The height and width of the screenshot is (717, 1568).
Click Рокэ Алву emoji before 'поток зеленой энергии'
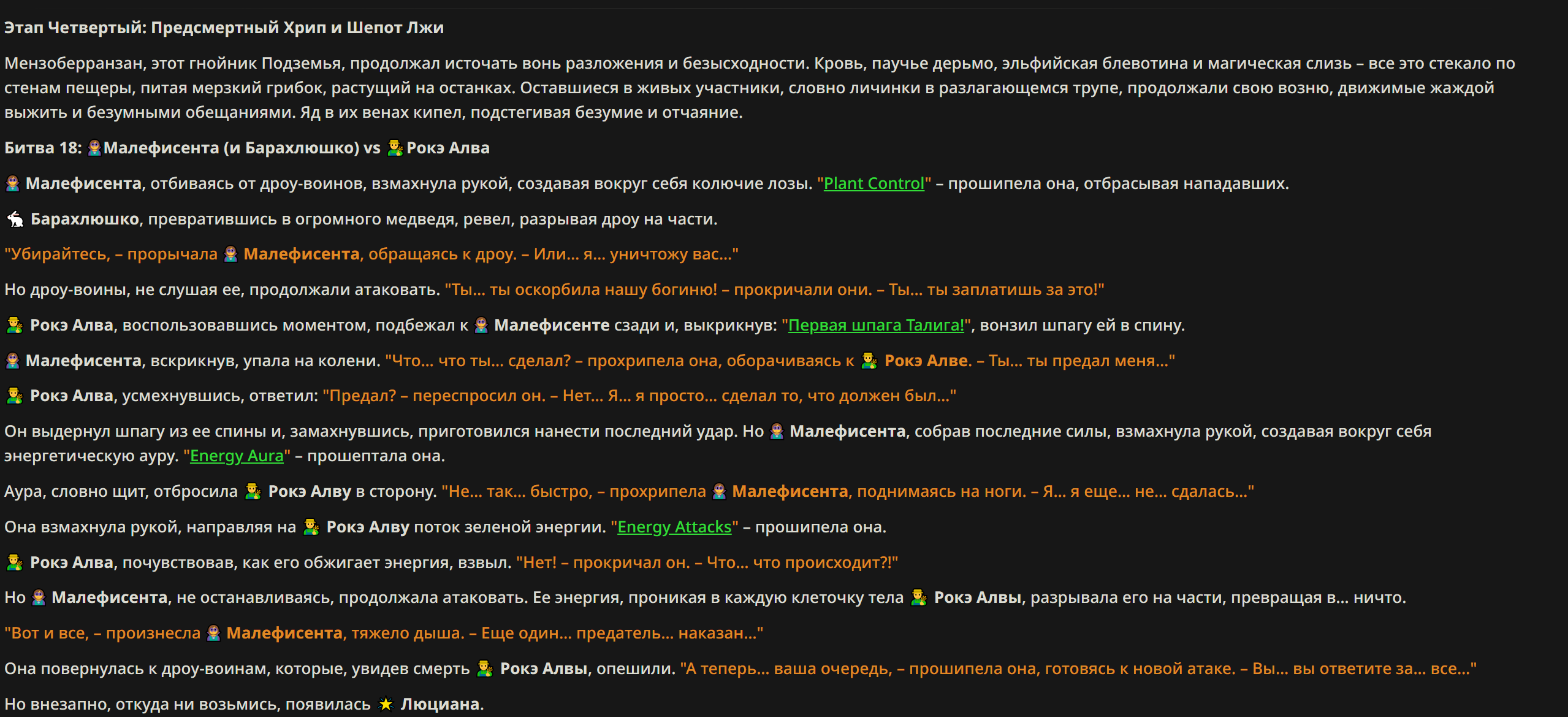[x=311, y=527]
